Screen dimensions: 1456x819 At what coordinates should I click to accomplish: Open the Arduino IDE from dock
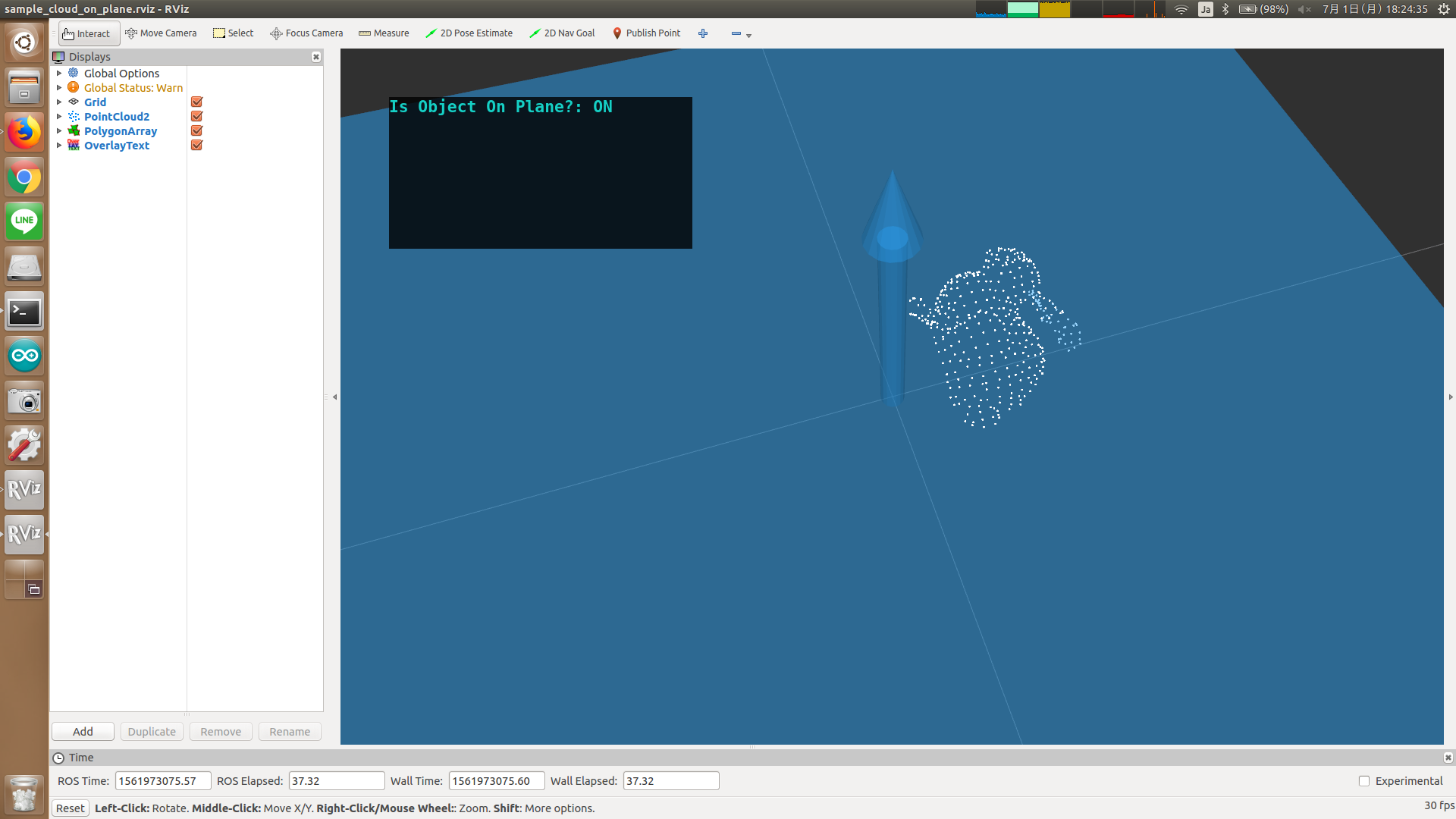[x=24, y=356]
